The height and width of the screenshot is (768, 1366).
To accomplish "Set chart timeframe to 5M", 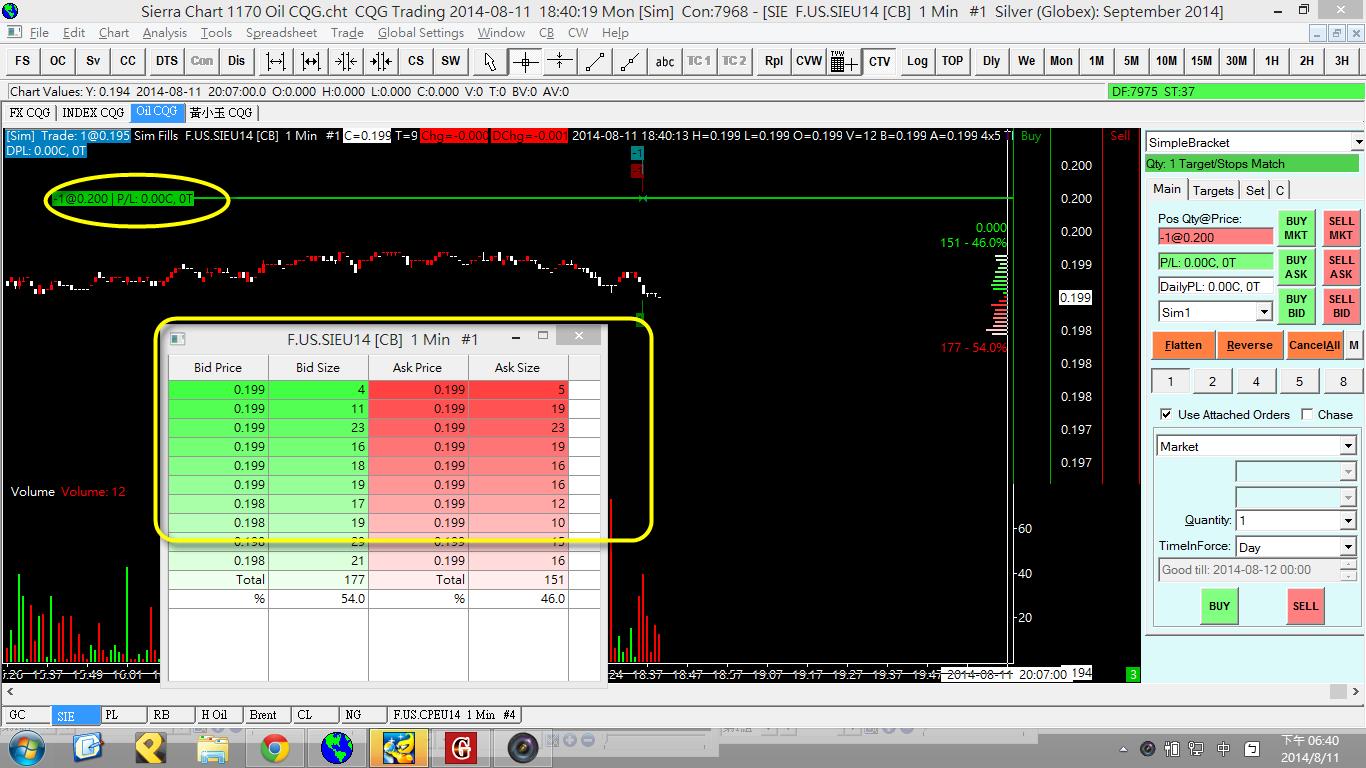I will tap(1131, 61).
